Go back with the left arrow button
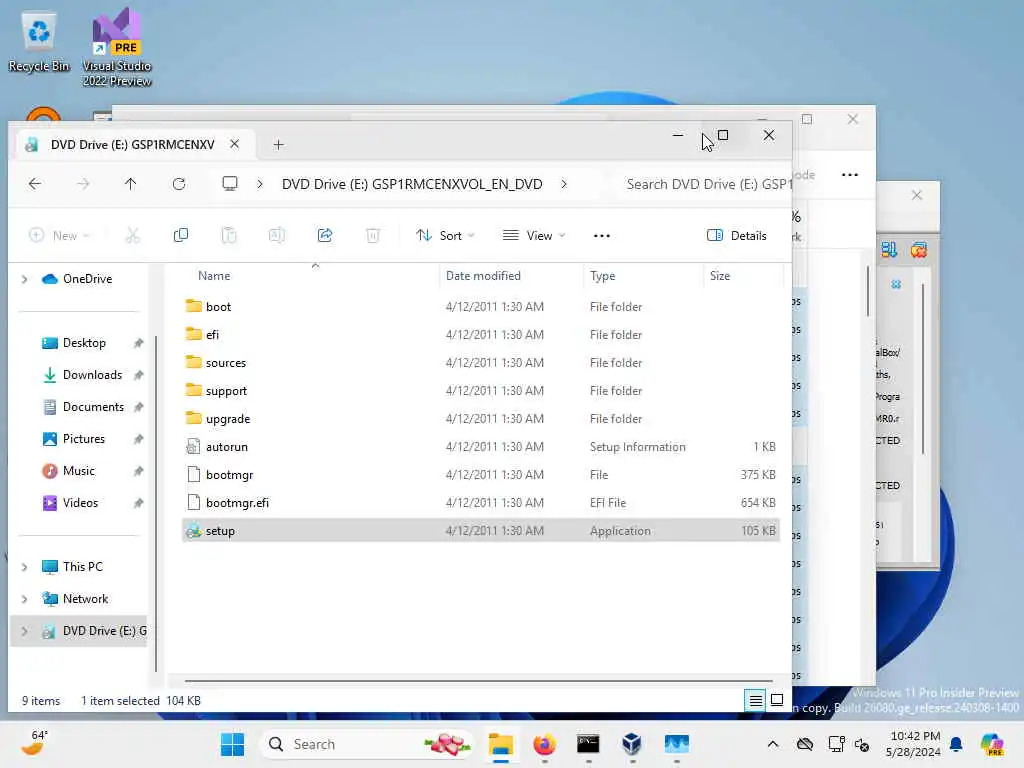Viewport: 1024px width, 768px height. click(35, 184)
